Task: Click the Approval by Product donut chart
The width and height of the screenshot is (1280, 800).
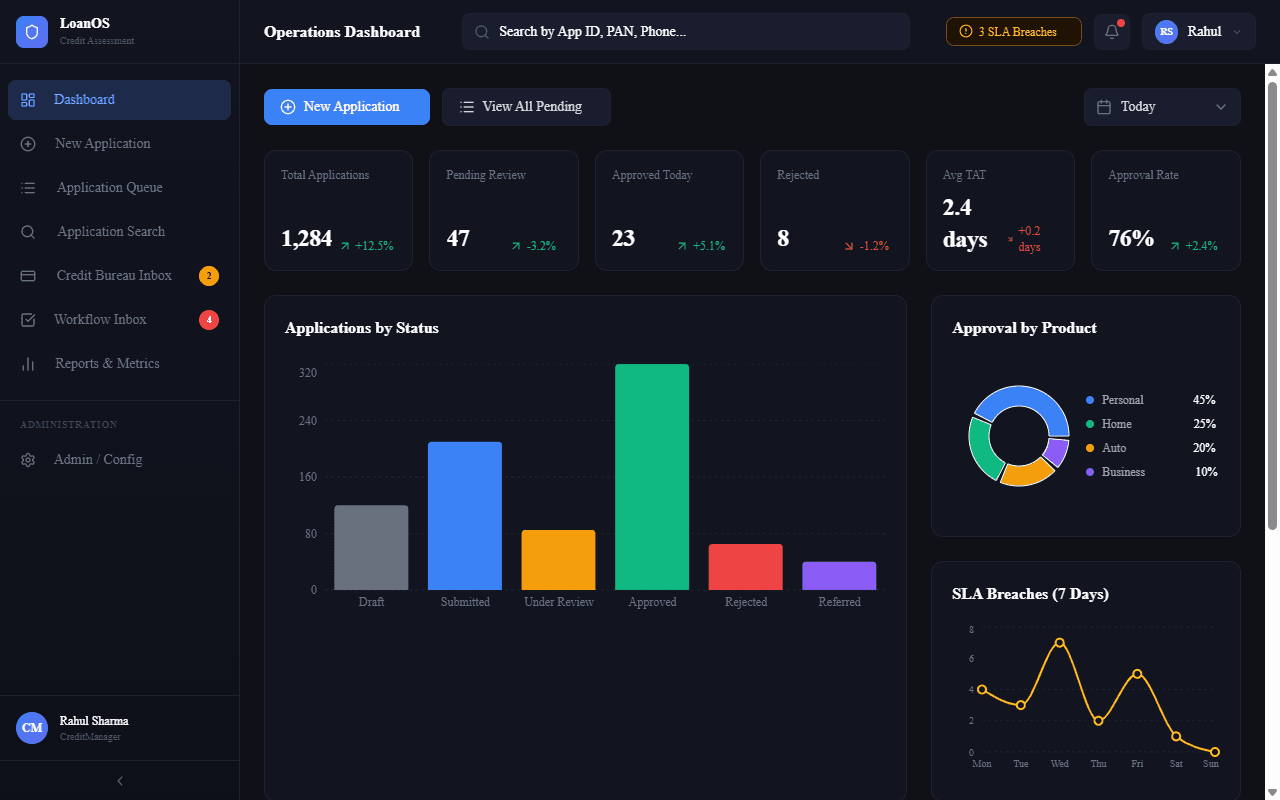Action: pos(1019,436)
